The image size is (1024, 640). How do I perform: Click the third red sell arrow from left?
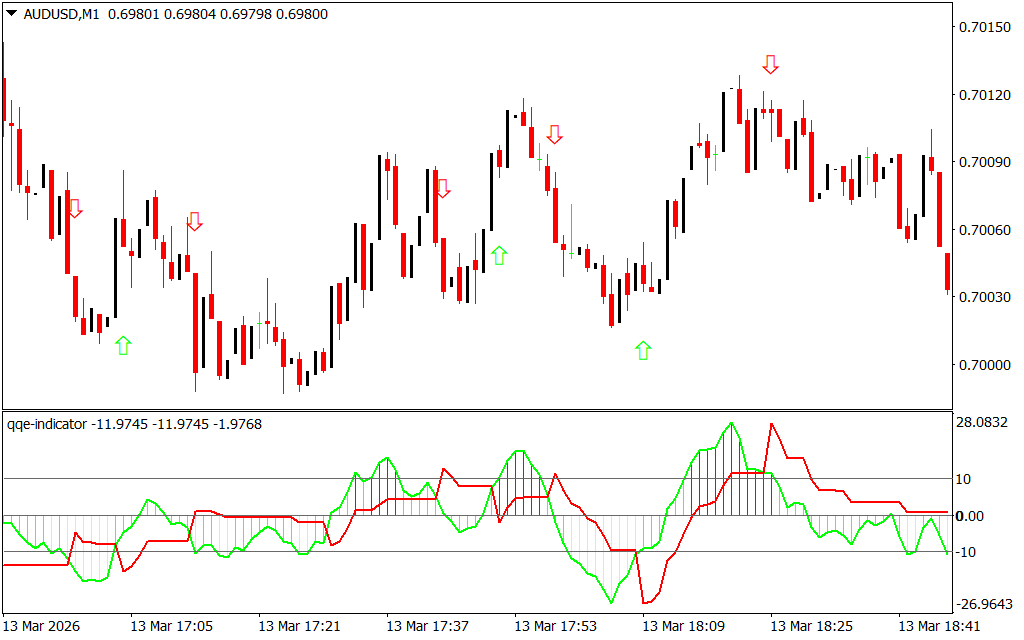coord(443,187)
